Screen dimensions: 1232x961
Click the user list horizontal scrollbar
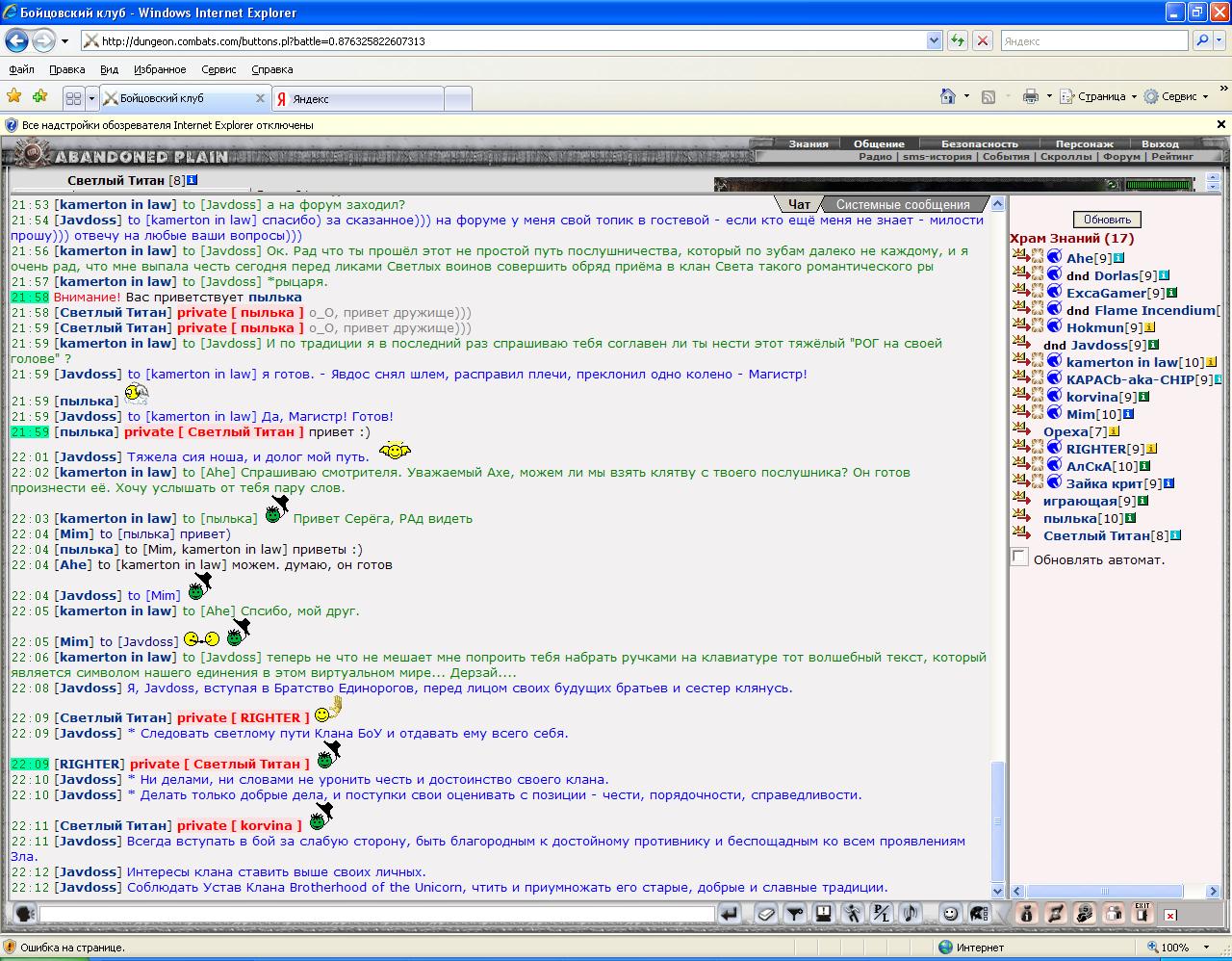coord(1115,892)
